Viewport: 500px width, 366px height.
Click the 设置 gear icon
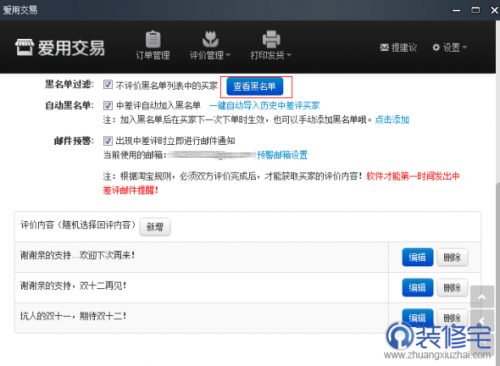[x=436, y=47]
